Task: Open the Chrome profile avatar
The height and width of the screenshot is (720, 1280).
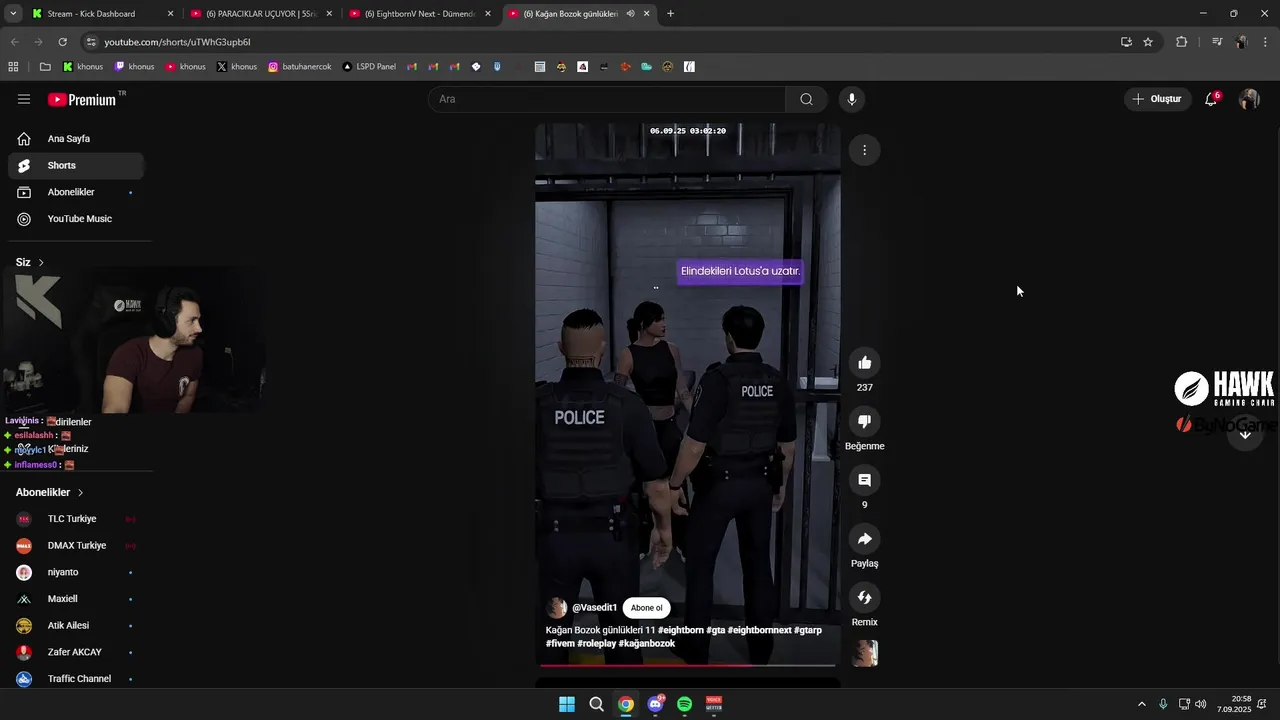Action: [1242, 42]
